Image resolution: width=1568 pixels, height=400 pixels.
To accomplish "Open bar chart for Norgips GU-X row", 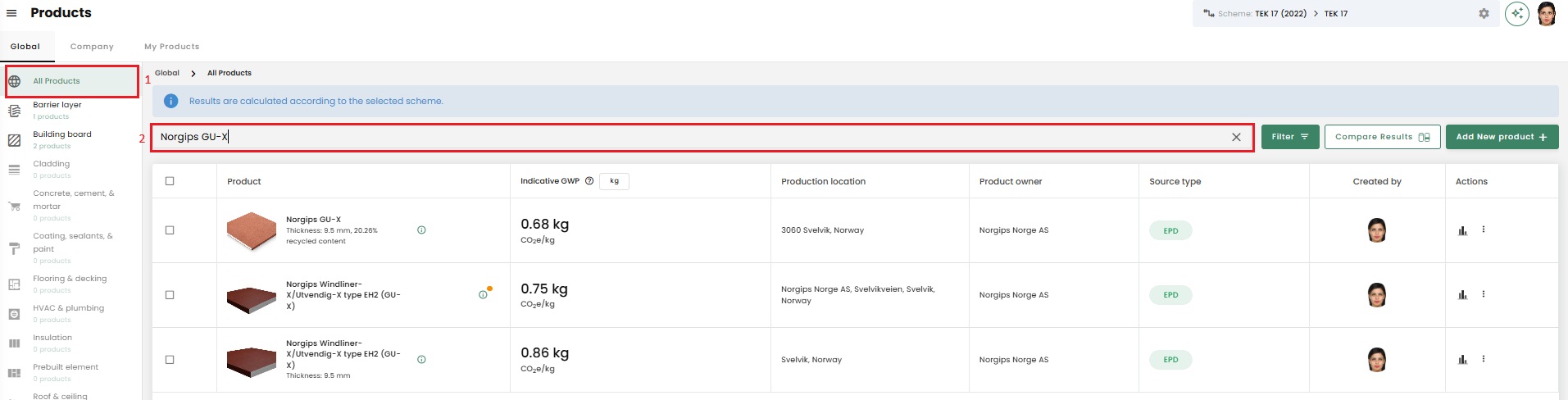I will [x=1462, y=230].
